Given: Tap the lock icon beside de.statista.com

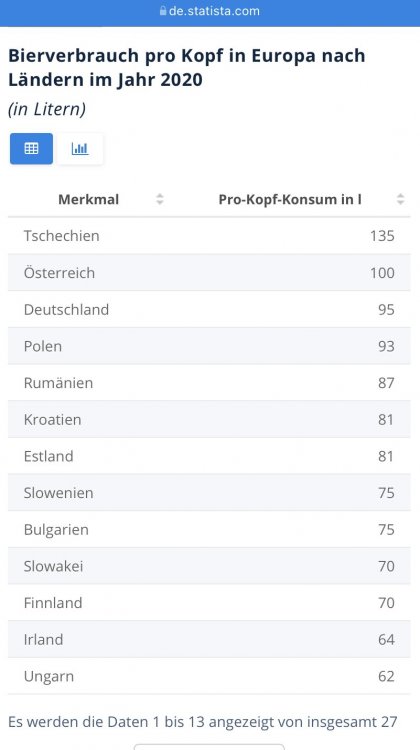Looking at the screenshot, I should tap(163, 11).
